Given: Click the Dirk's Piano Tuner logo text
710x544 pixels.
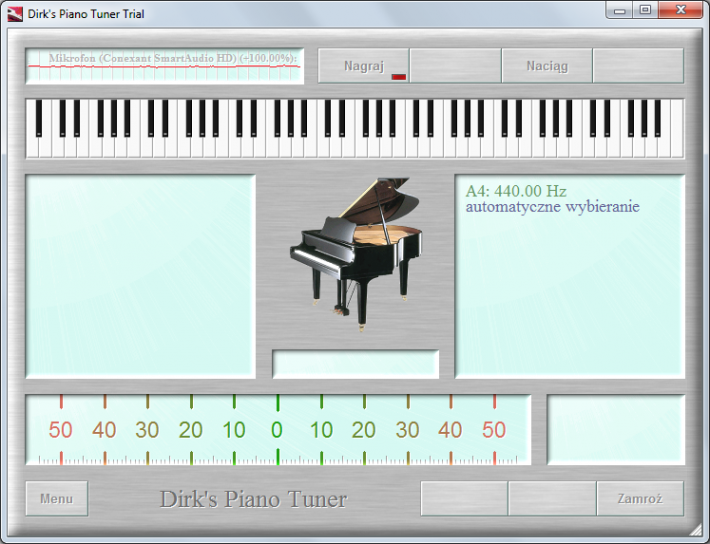Looking at the screenshot, I should coord(254,499).
